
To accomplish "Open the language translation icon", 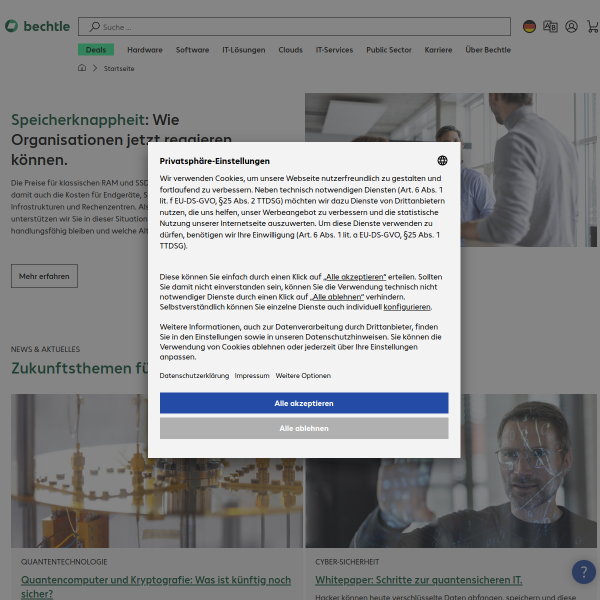I will pos(550,26).
